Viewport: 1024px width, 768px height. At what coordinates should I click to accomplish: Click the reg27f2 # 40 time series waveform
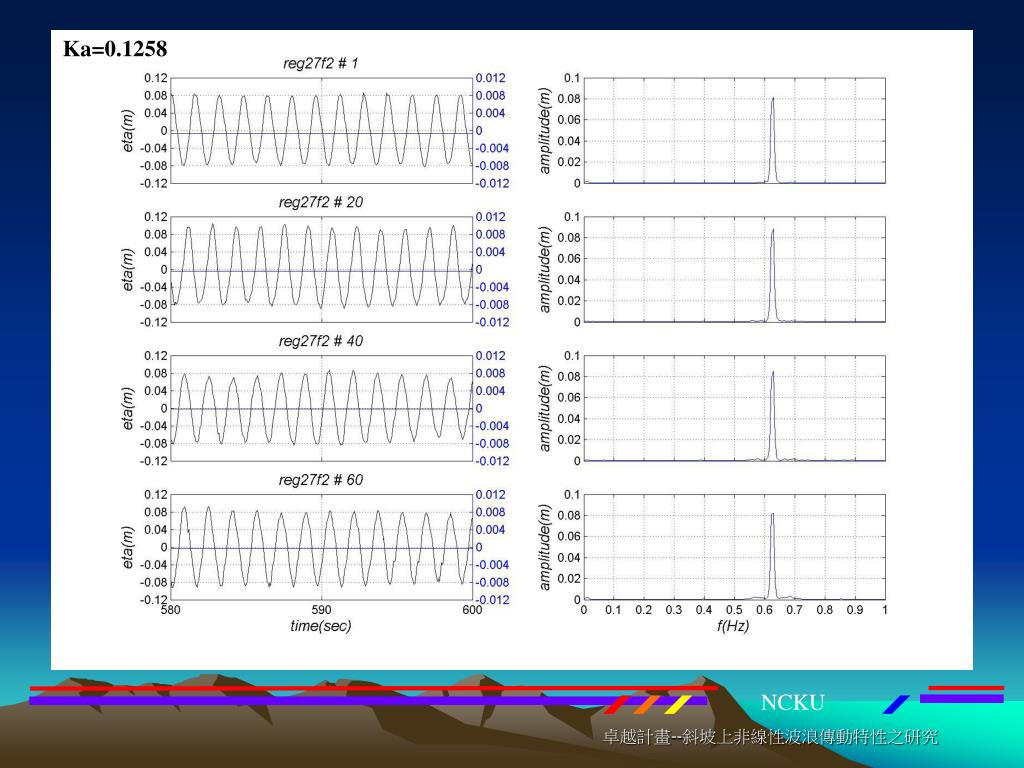[x=321, y=408]
